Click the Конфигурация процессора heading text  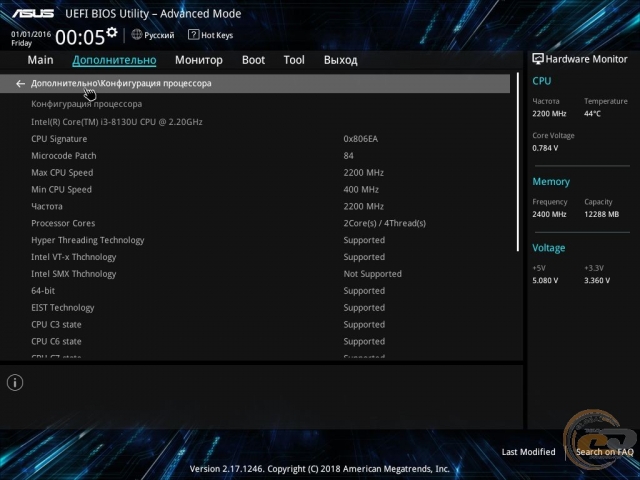(87, 104)
